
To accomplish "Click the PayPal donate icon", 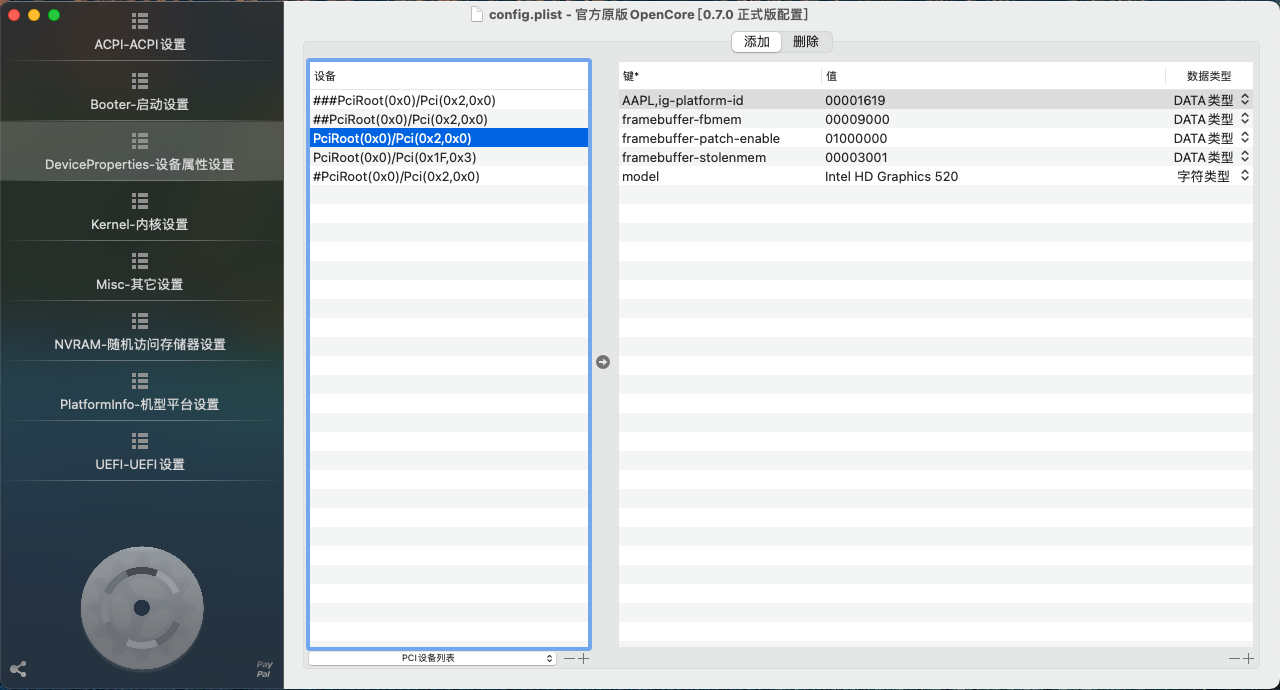I will pos(264,669).
